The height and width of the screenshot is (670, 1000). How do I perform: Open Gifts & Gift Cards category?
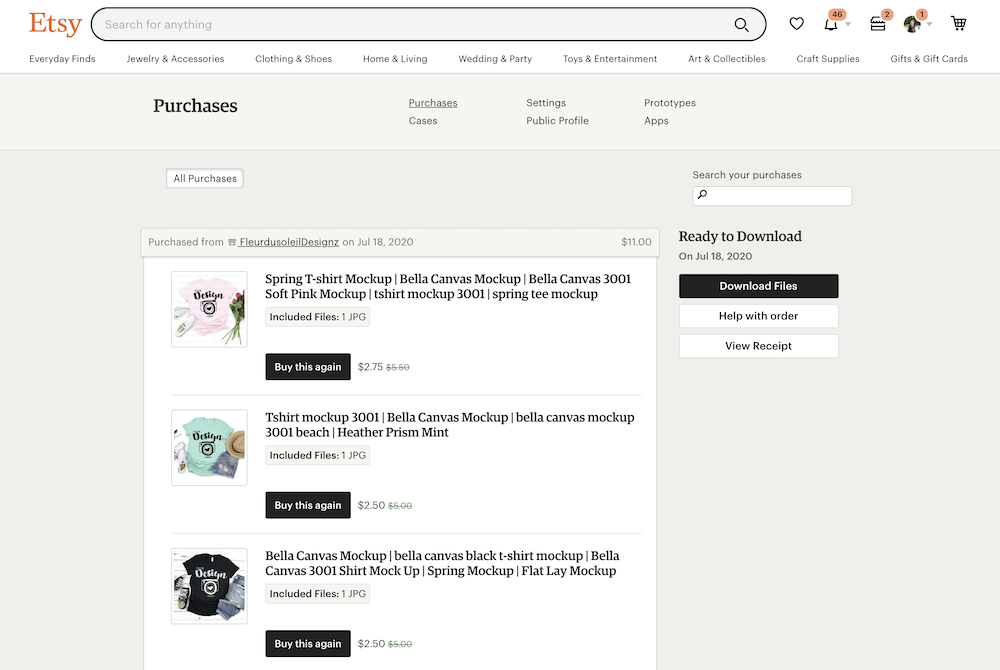929,59
